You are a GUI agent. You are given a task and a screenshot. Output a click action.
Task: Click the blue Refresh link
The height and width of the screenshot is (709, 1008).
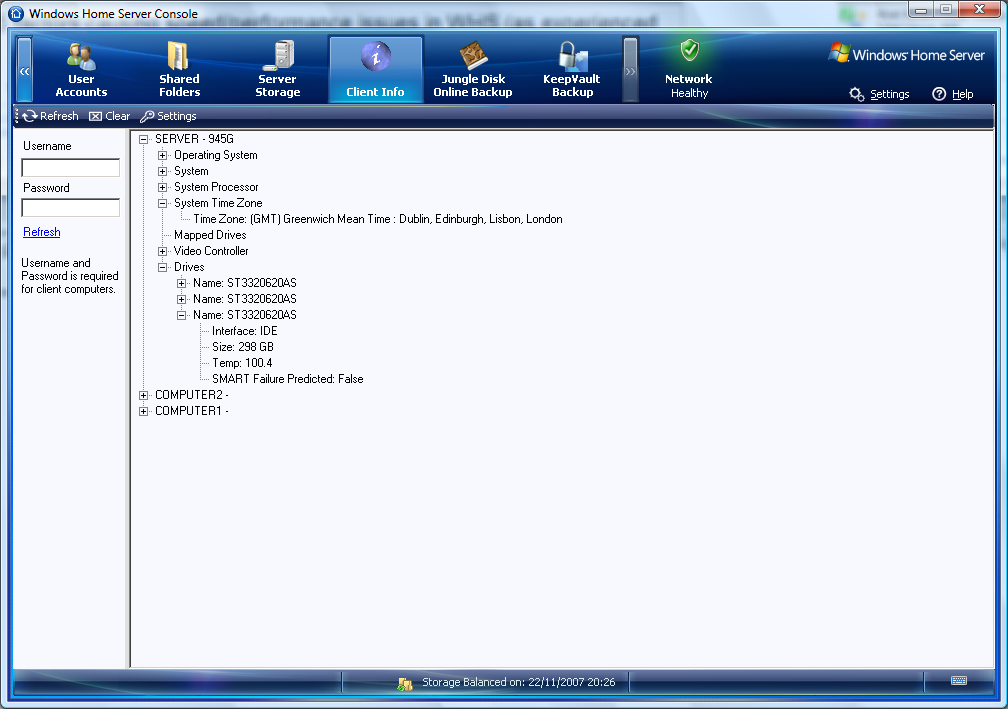click(42, 232)
